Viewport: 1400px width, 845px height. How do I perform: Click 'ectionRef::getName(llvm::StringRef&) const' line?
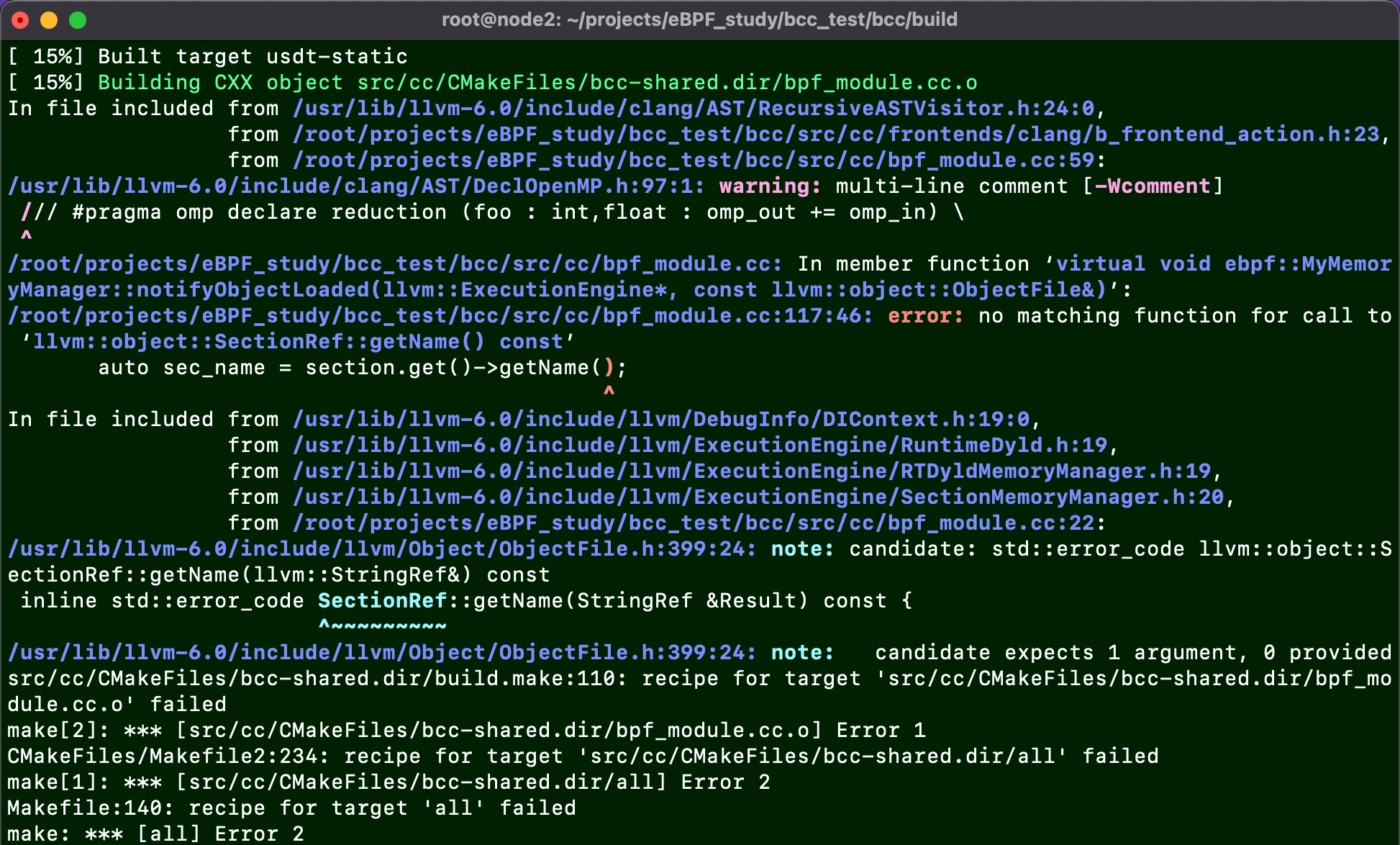pyautogui.click(x=278, y=574)
